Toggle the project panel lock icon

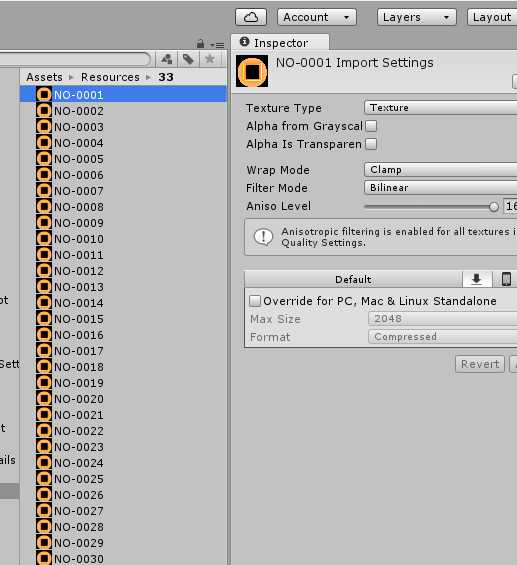point(200,44)
